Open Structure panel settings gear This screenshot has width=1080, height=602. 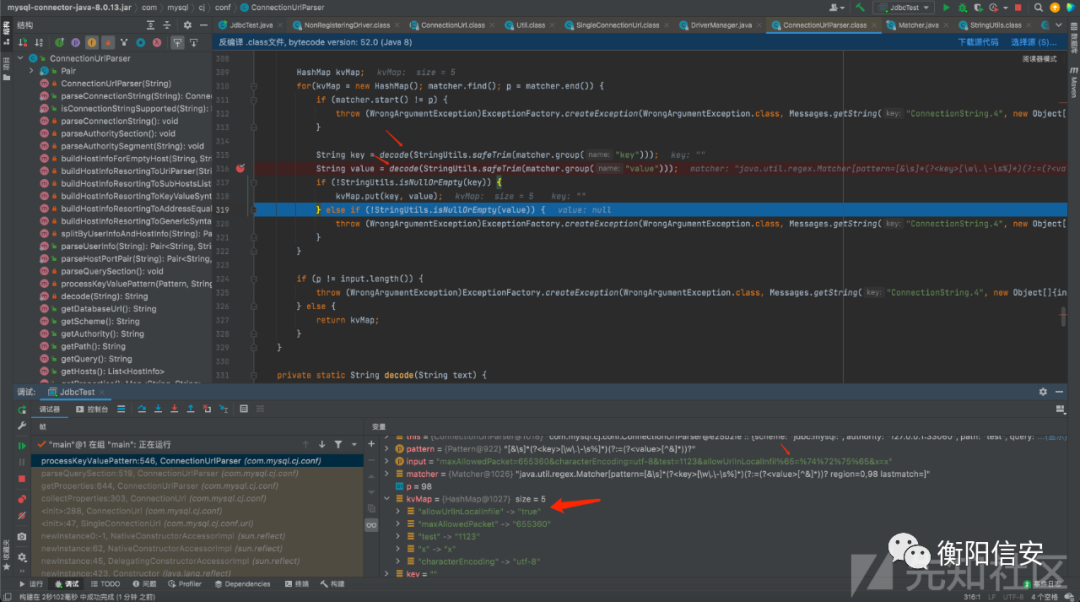point(187,25)
